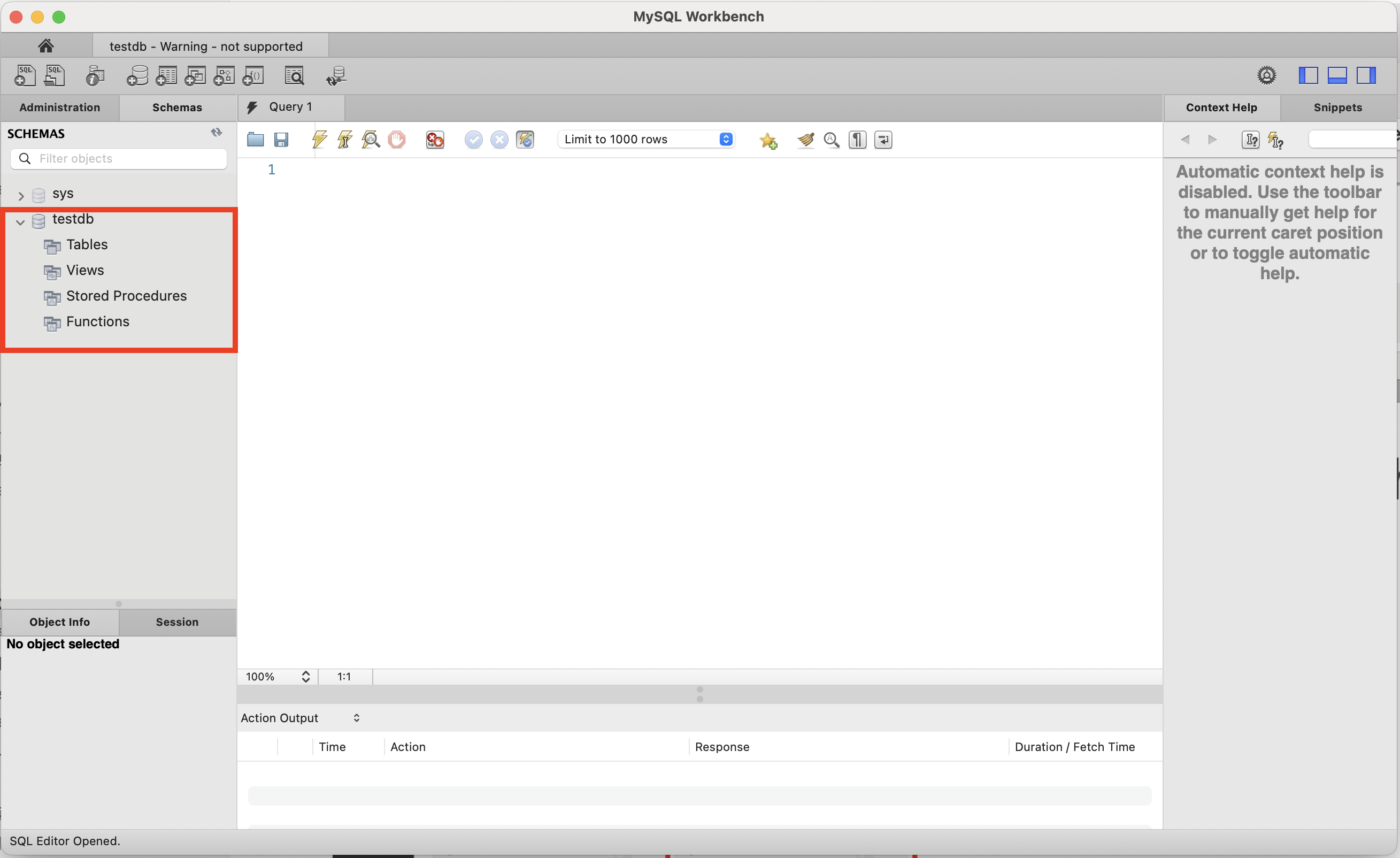Switch to the Snippets tab
Viewport: 1400px width, 858px height.
tap(1337, 108)
